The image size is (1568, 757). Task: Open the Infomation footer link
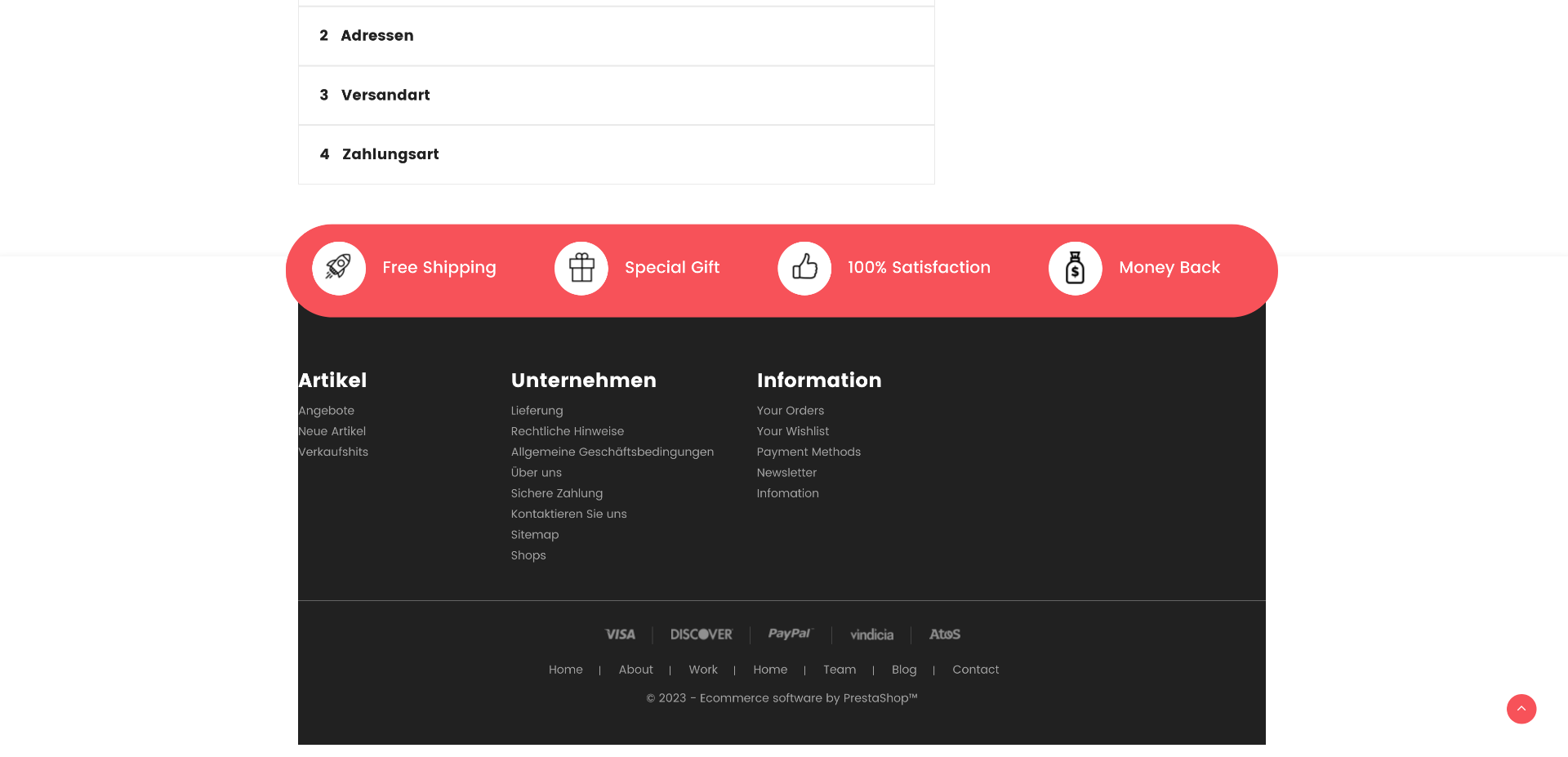(x=787, y=493)
